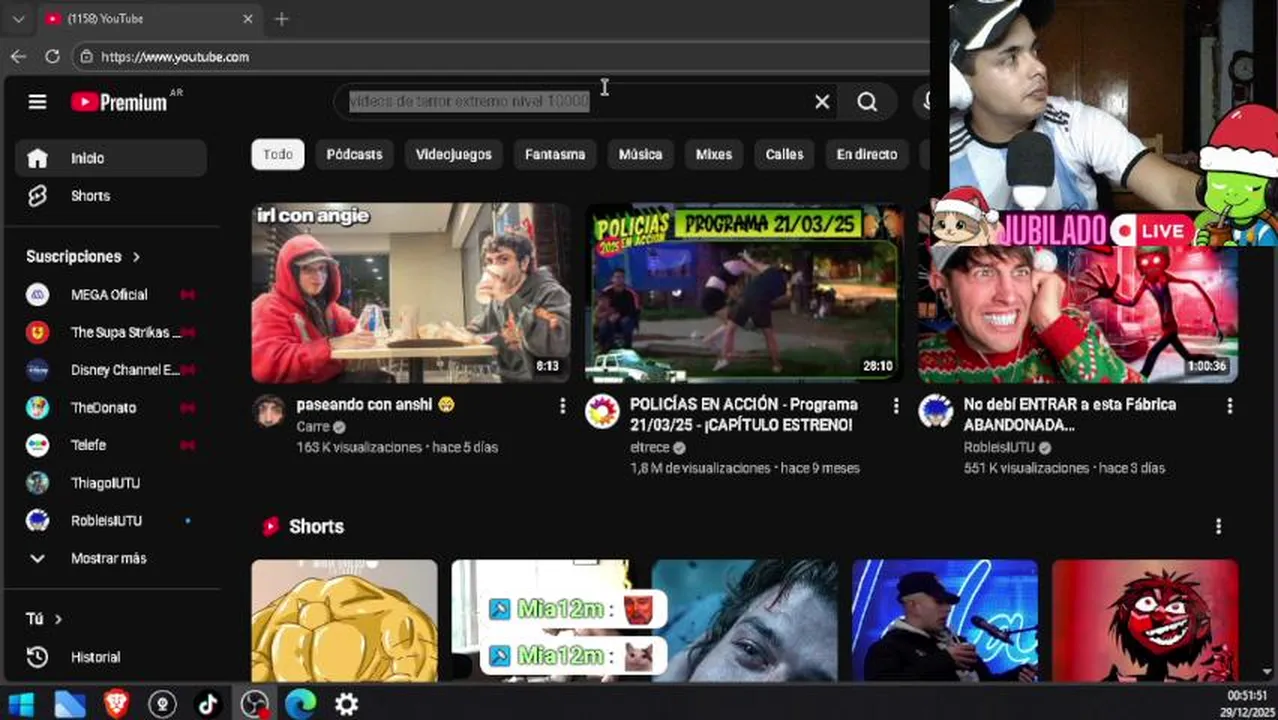This screenshot has height=720, width=1278.
Task: Open the golden muscle Short
Action: point(344,620)
